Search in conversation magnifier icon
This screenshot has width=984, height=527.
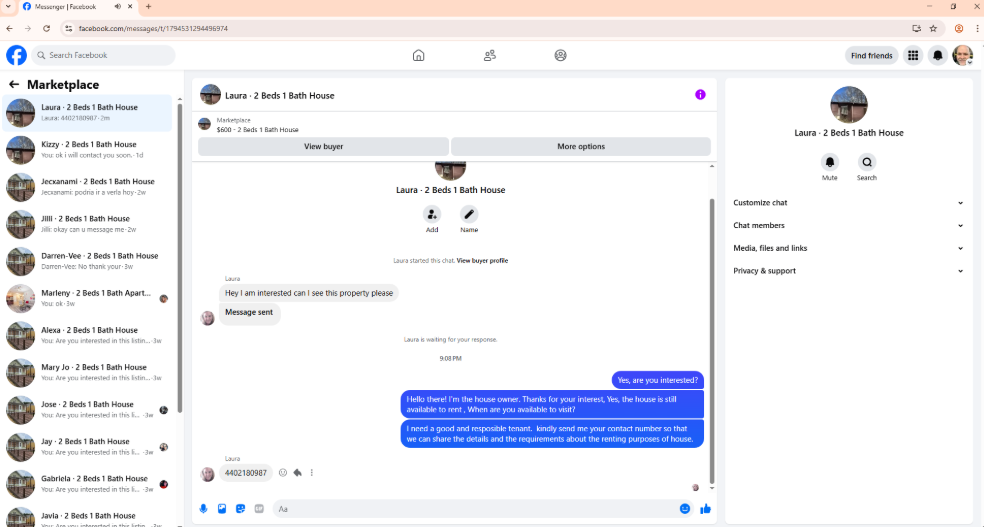(x=867, y=162)
